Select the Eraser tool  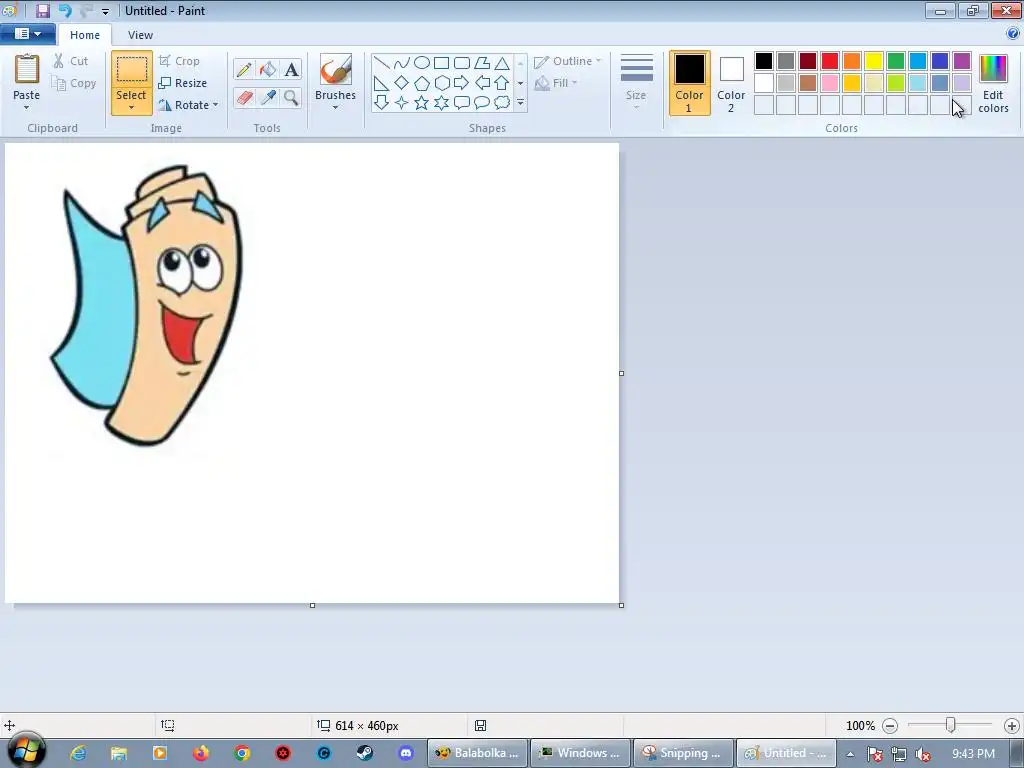point(244,97)
